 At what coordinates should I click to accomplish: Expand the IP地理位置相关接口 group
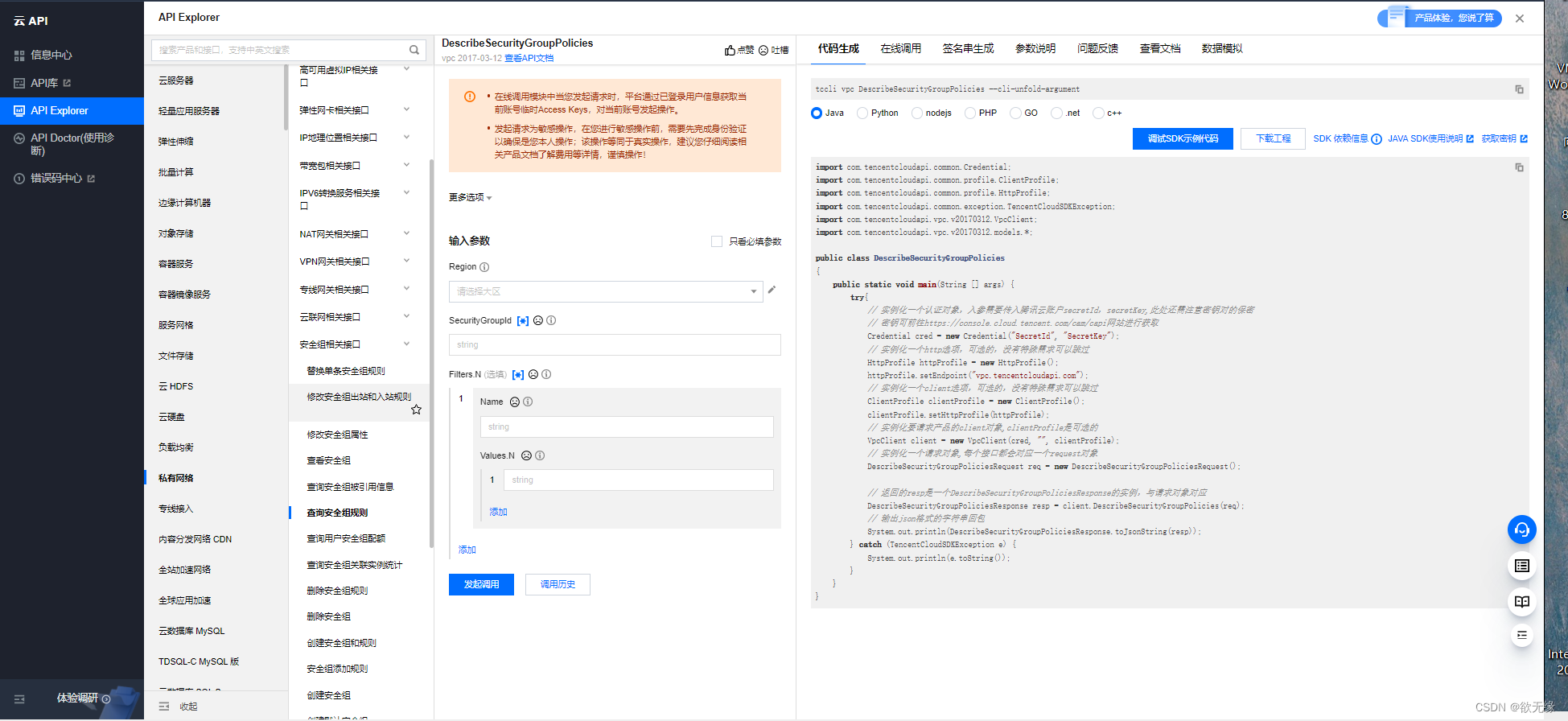[406, 138]
